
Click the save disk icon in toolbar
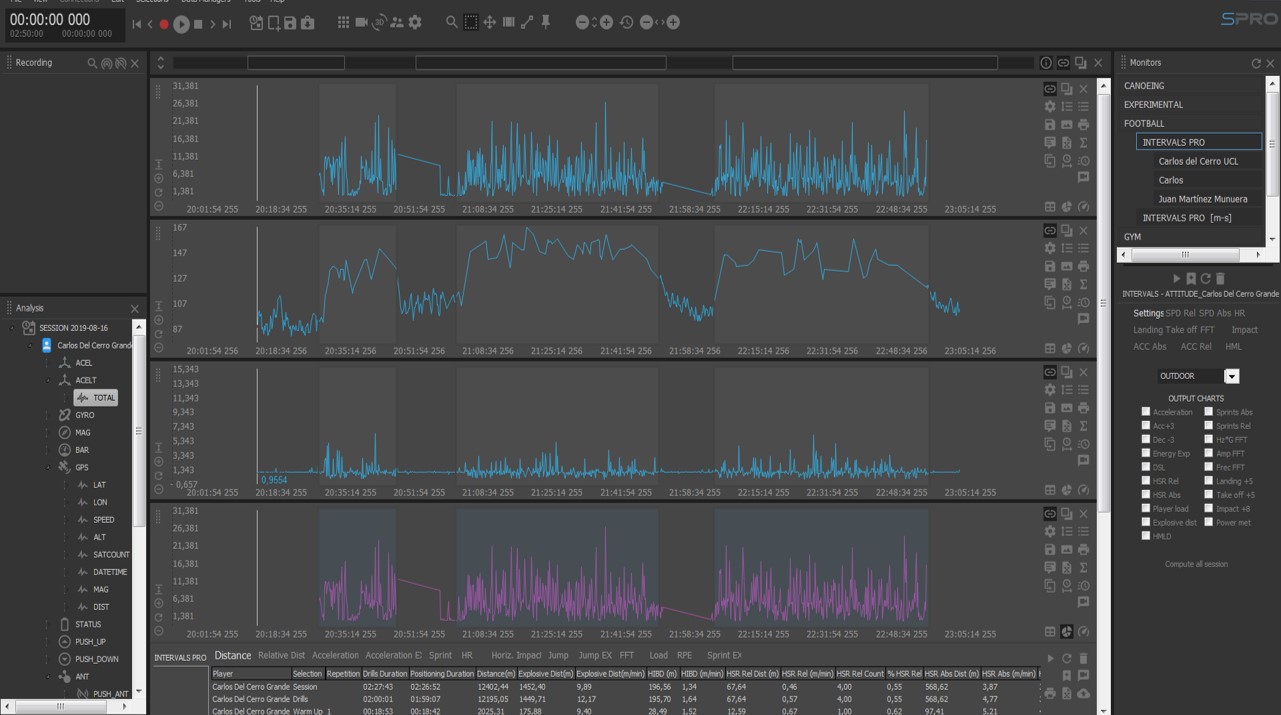[x=290, y=22]
